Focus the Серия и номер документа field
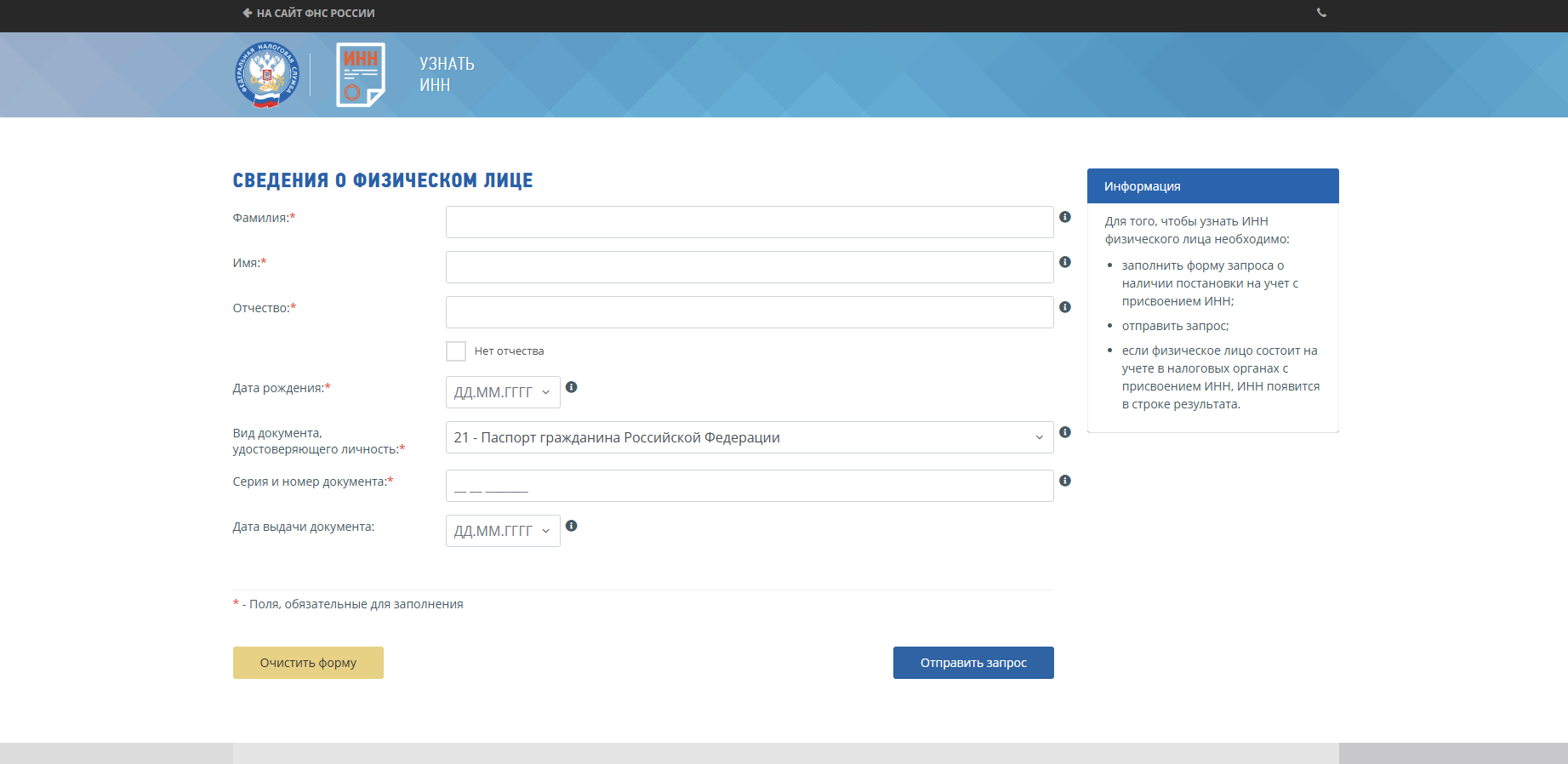Image resolution: width=1568 pixels, height=764 pixels. (750, 486)
